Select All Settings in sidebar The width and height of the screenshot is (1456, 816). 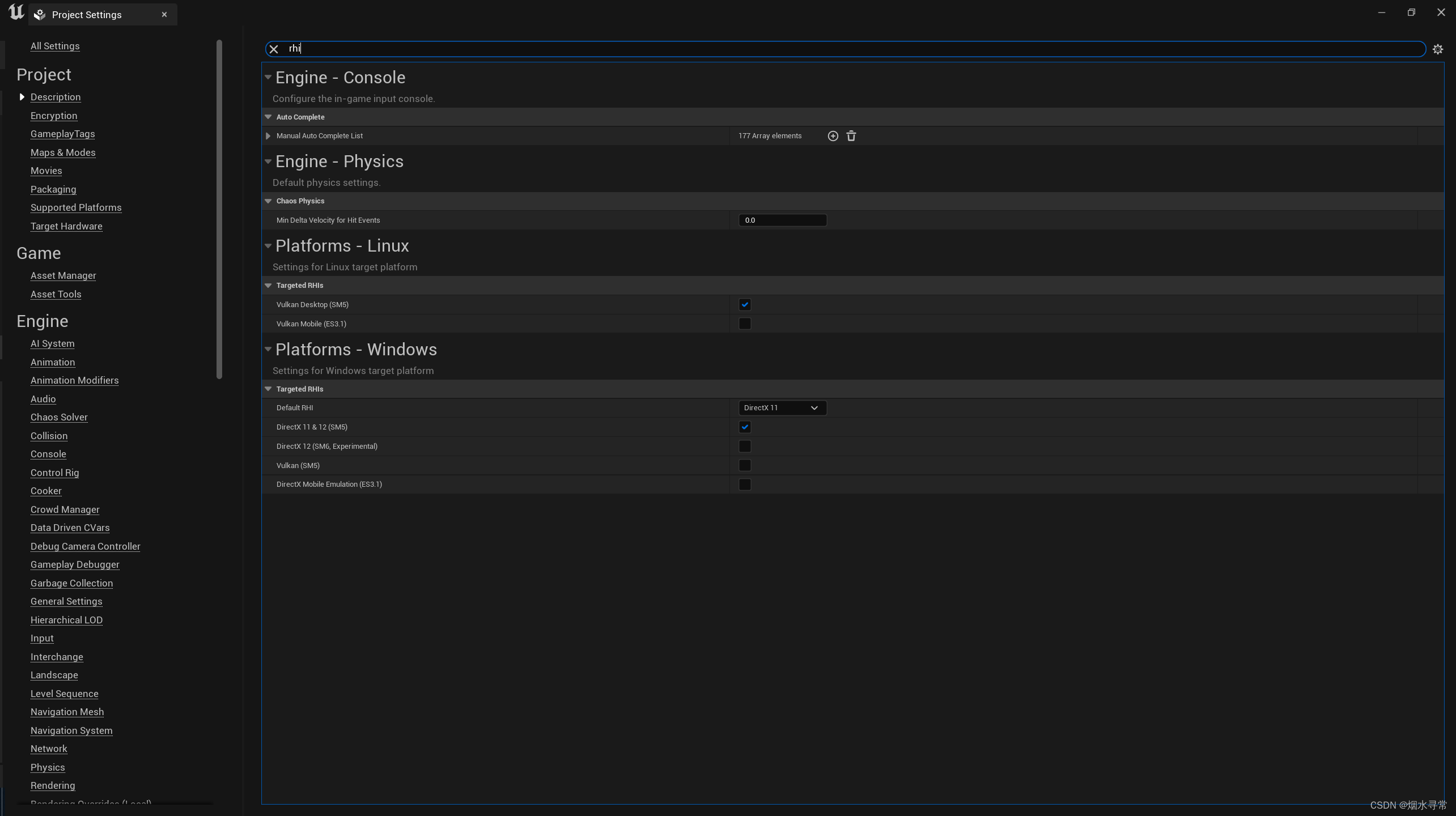(x=55, y=46)
